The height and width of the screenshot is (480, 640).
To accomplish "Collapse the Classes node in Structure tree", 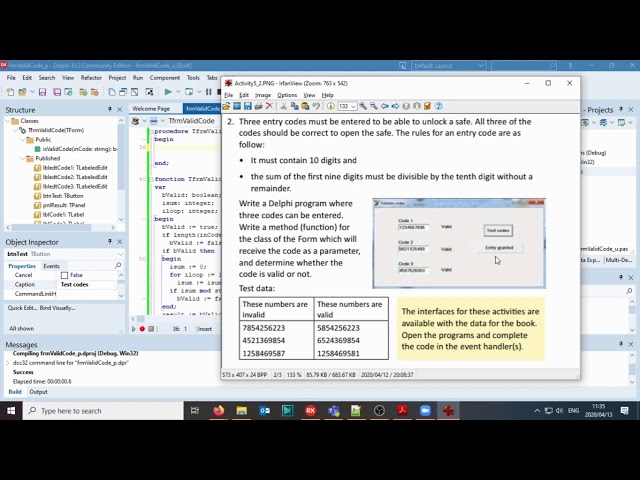I will [x=8, y=121].
